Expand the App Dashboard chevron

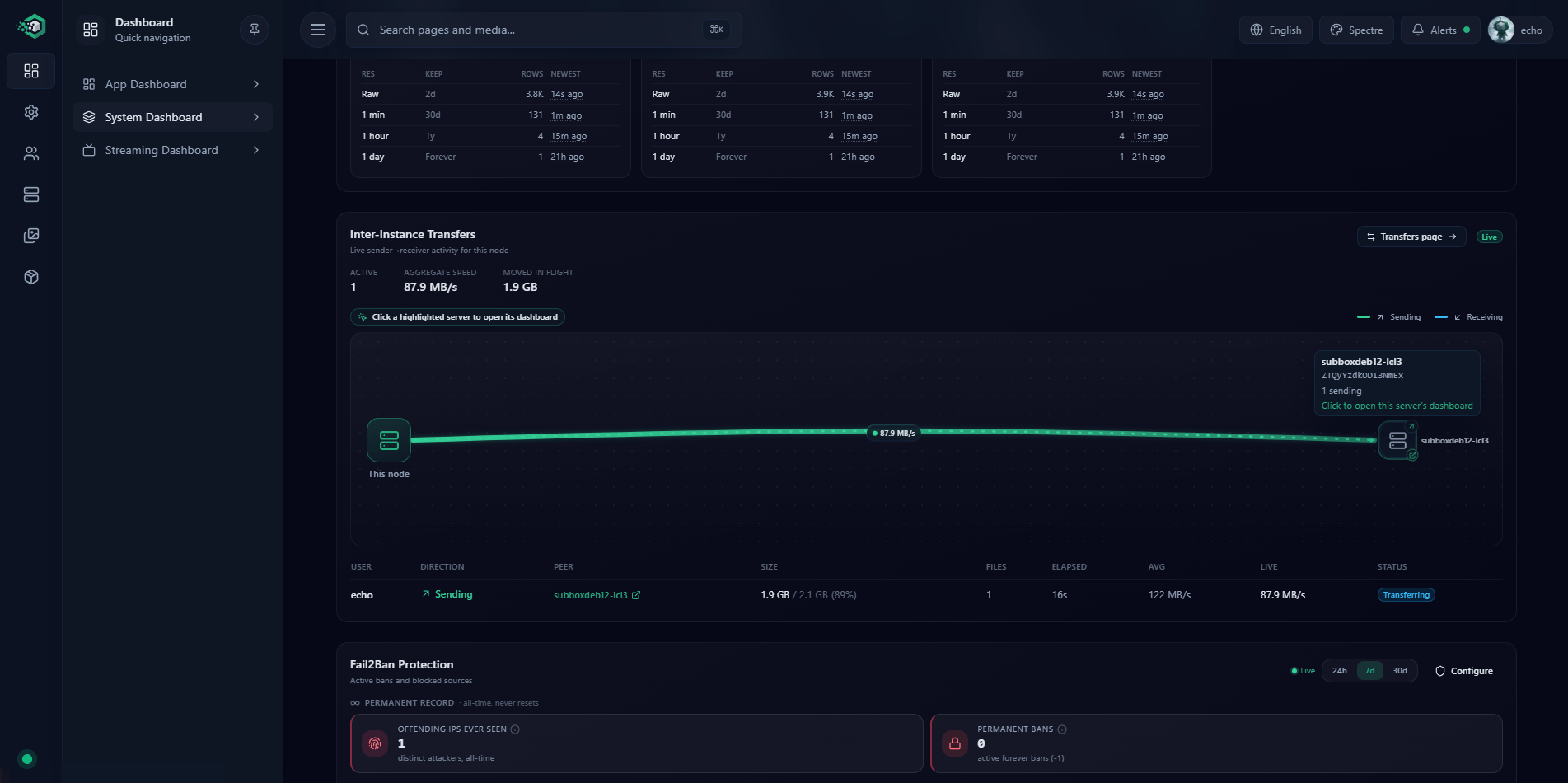coord(256,84)
